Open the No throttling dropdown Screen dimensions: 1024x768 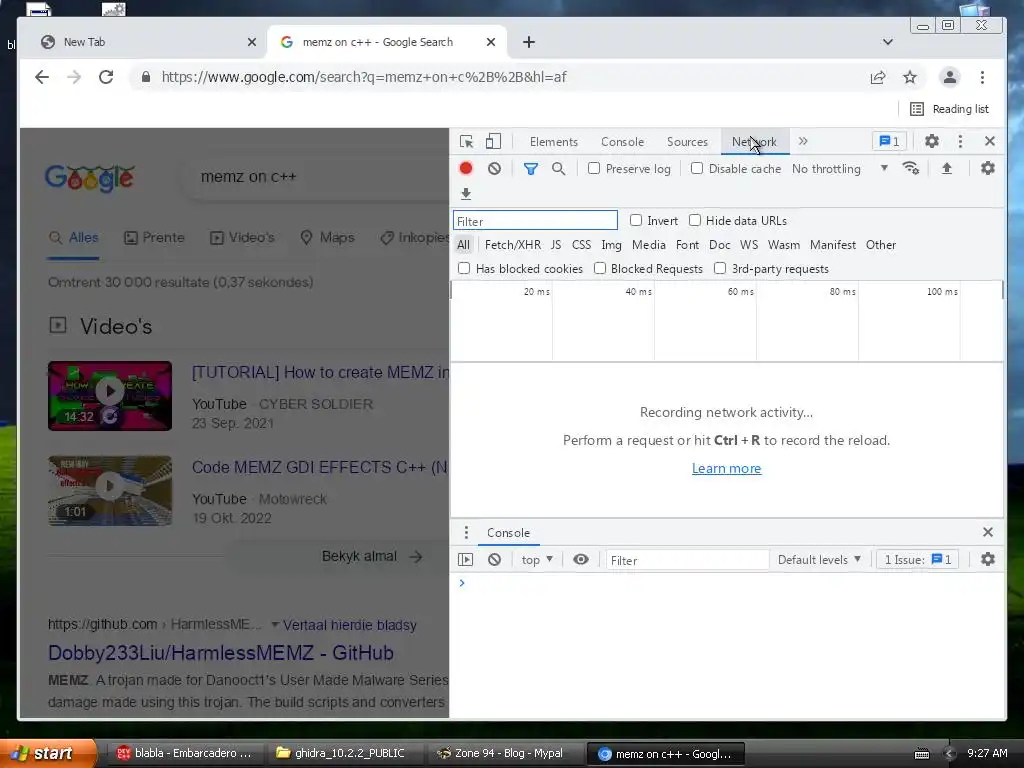tap(840, 168)
